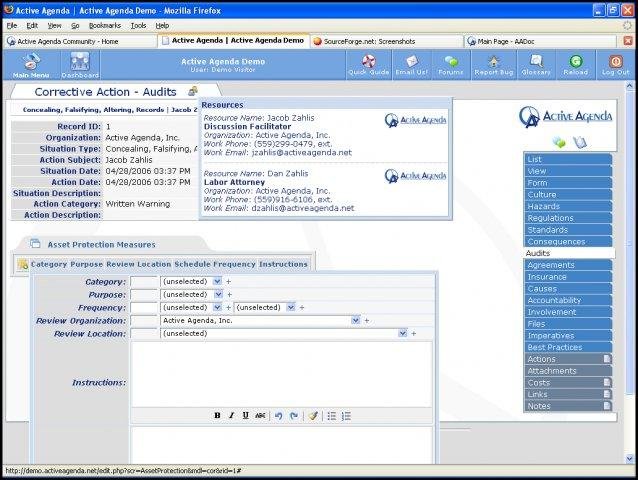638x480 pixels.
Task: Click the unordered bullet list icon
Action: pos(332,416)
